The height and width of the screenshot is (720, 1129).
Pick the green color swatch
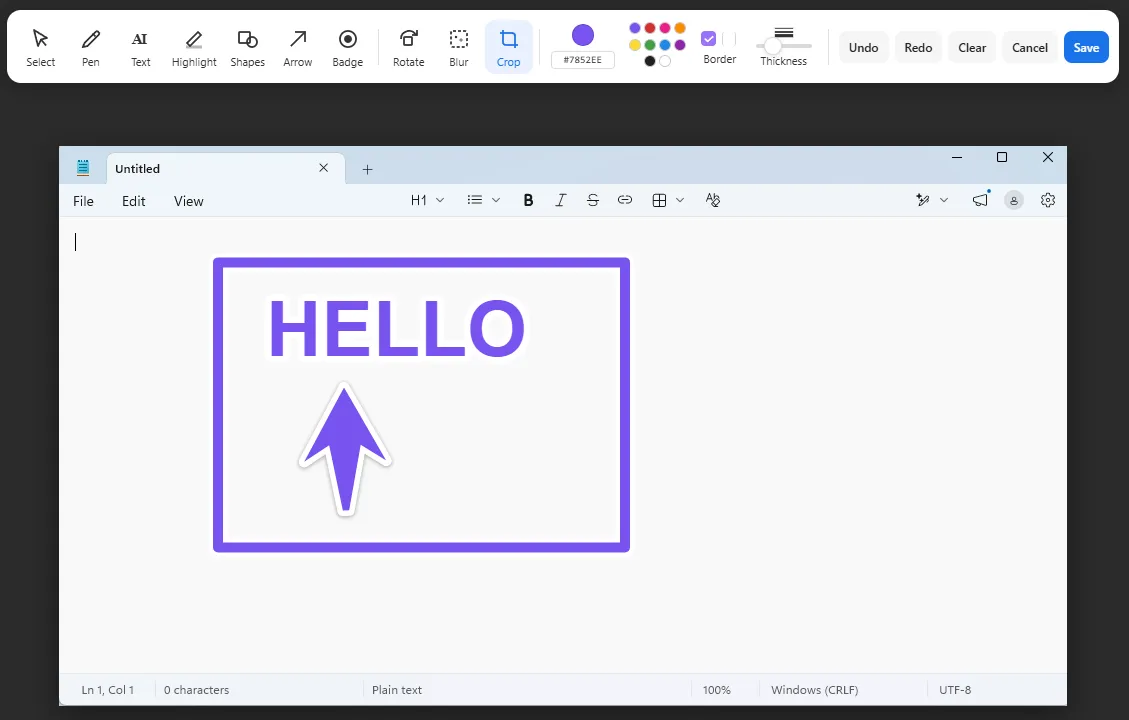point(649,45)
